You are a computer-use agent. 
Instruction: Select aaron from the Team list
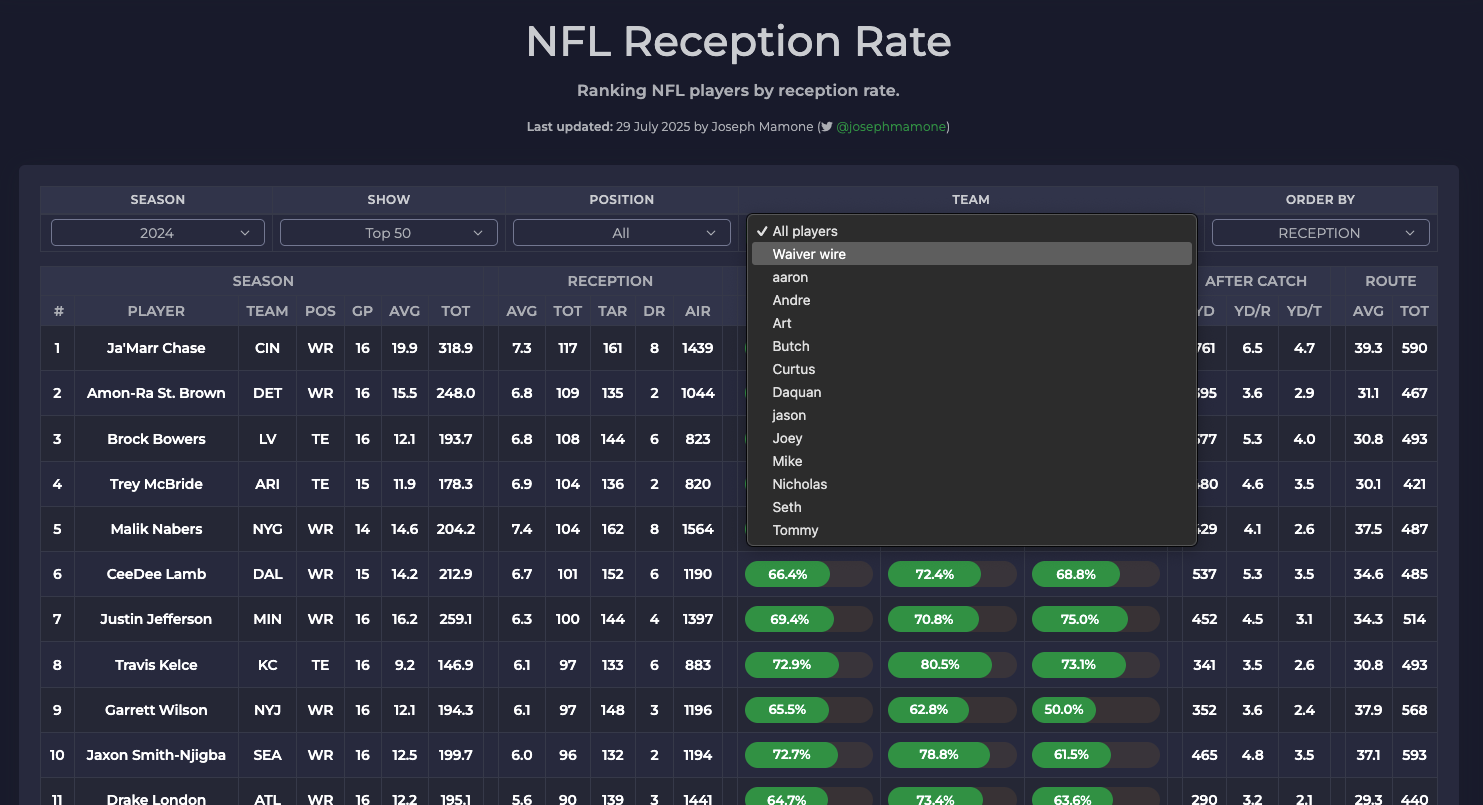971,277
